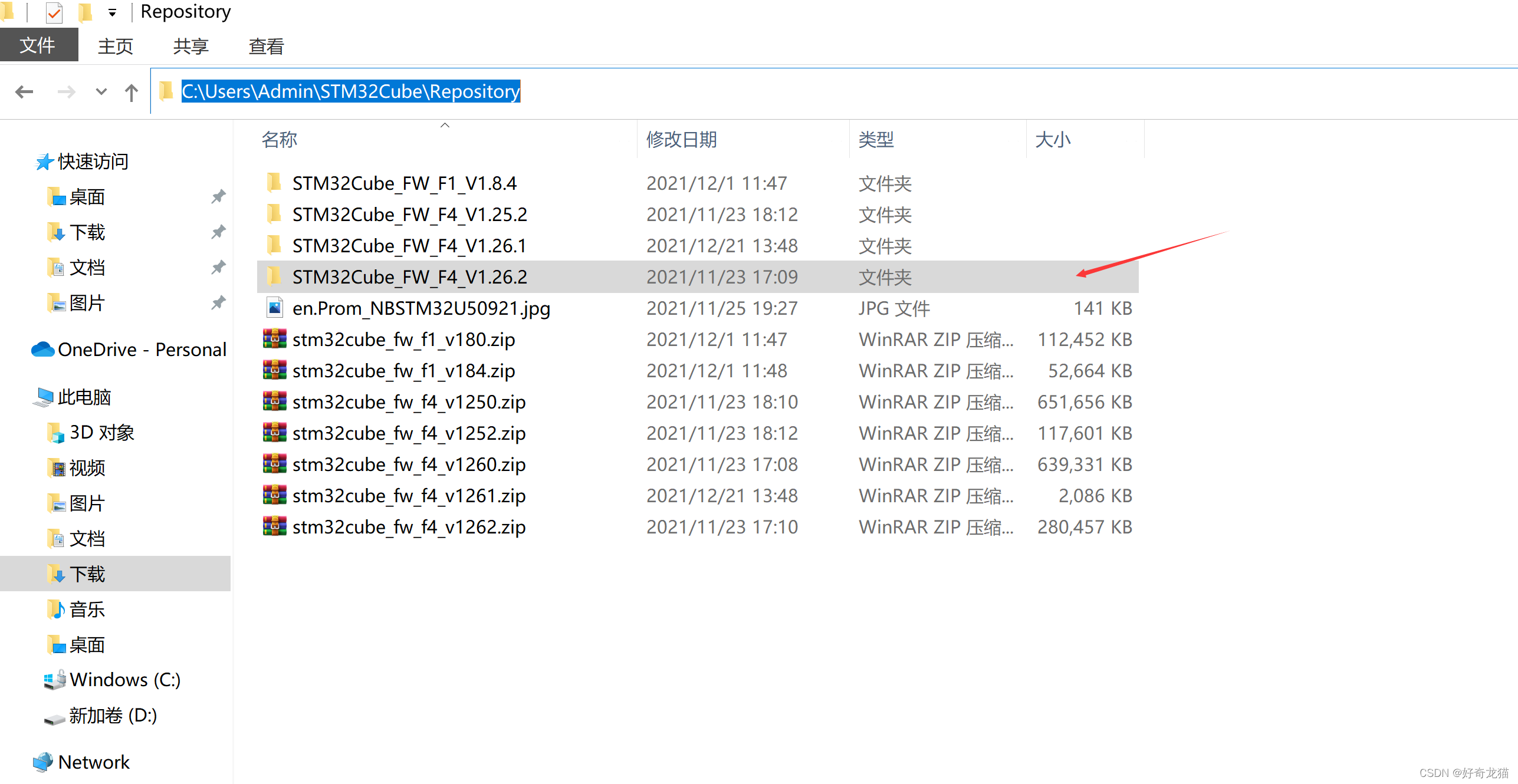Select the STM32Cube_FW_F1_V1.8.4 folder icon

(x=274, y=183)
